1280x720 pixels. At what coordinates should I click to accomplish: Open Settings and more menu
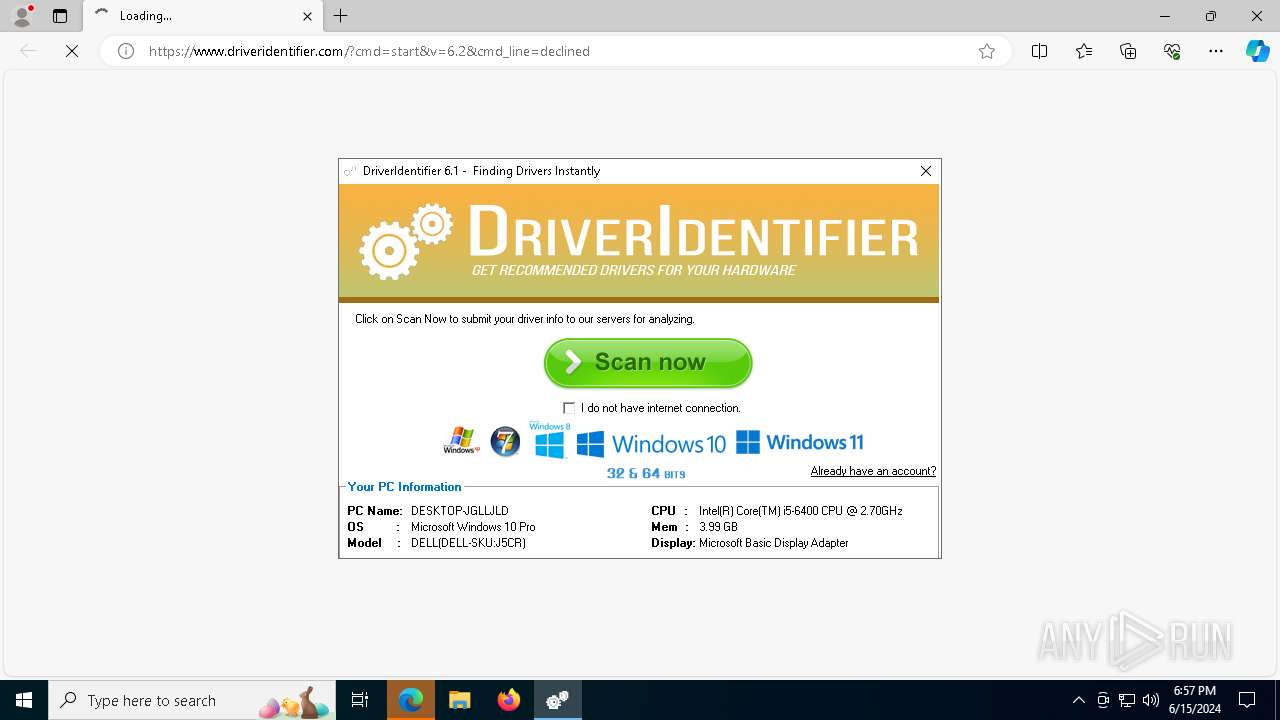[x=1216, y=51]
